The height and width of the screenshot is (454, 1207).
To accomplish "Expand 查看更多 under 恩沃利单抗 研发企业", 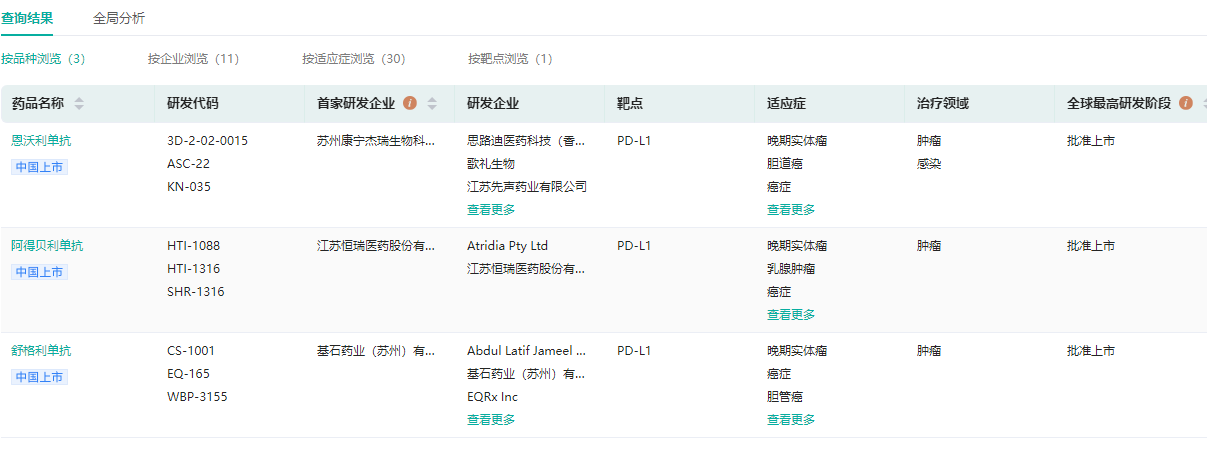I will click(491, 210).
